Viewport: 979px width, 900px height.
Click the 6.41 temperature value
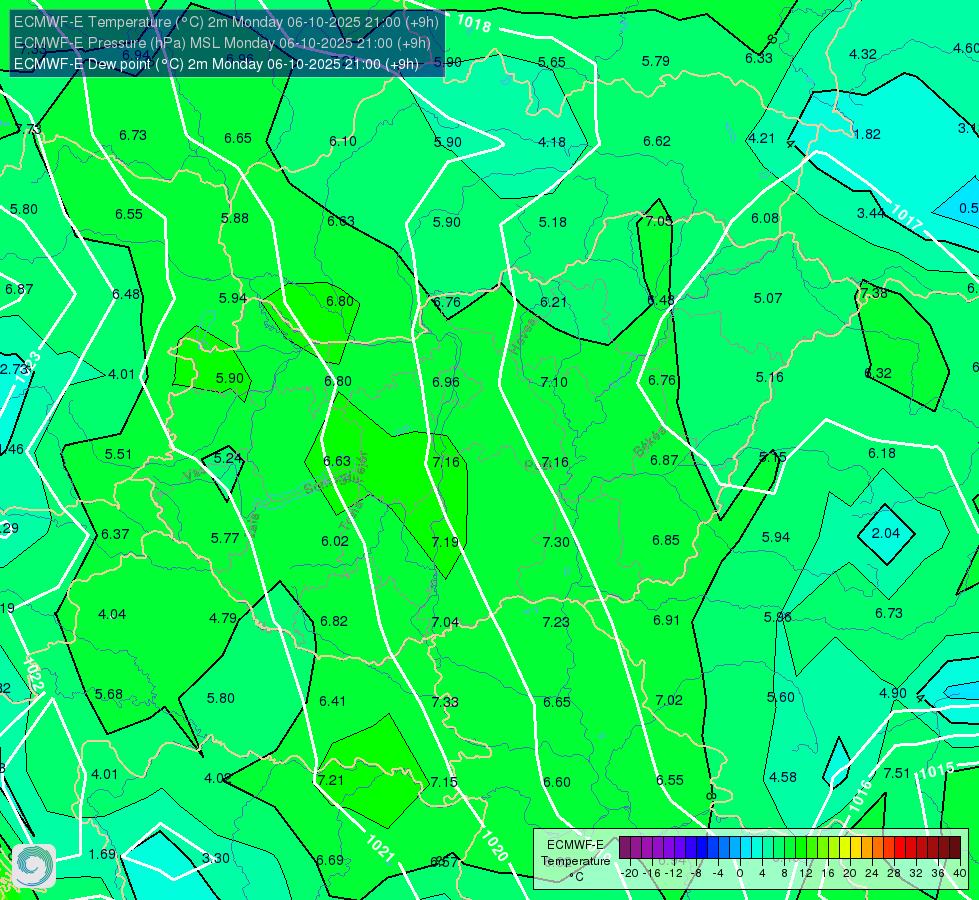tap(333, 701)
